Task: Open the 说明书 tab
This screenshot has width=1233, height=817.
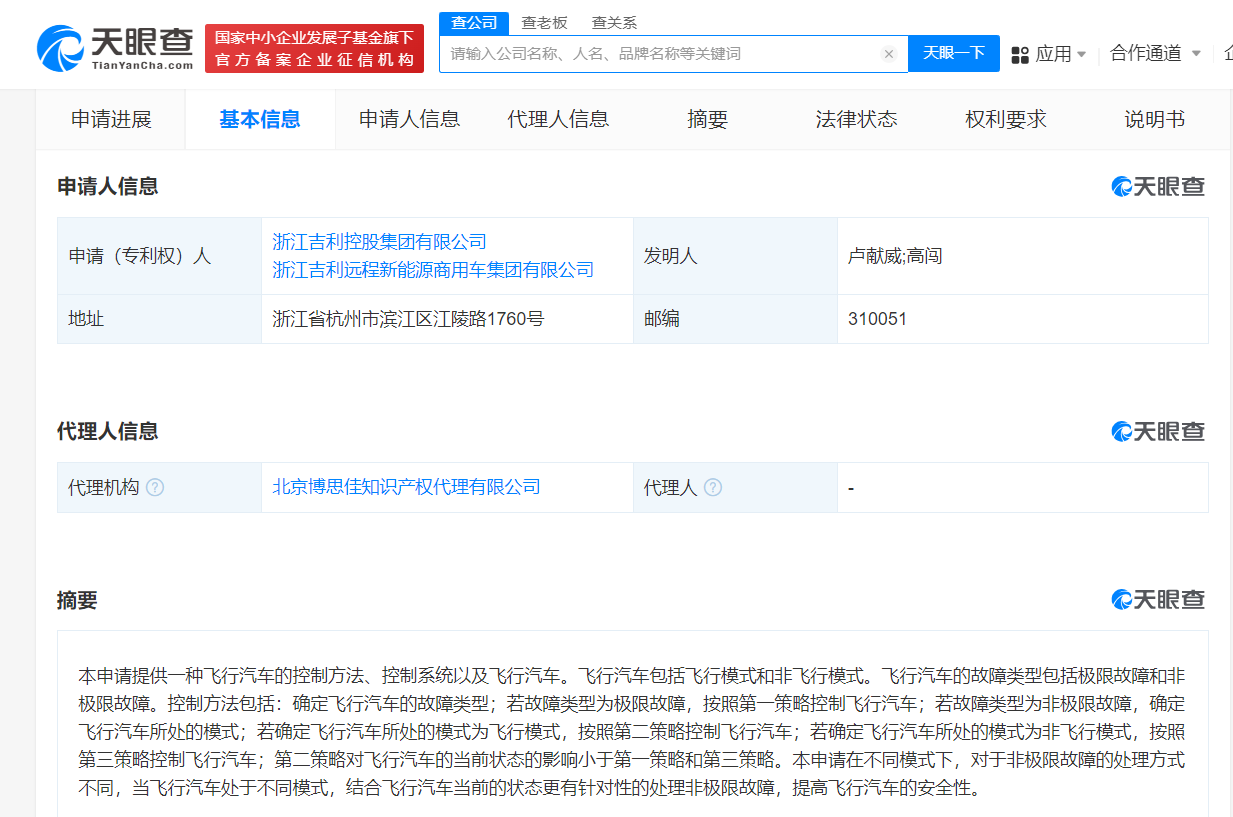Action: tap(1155, 118)
